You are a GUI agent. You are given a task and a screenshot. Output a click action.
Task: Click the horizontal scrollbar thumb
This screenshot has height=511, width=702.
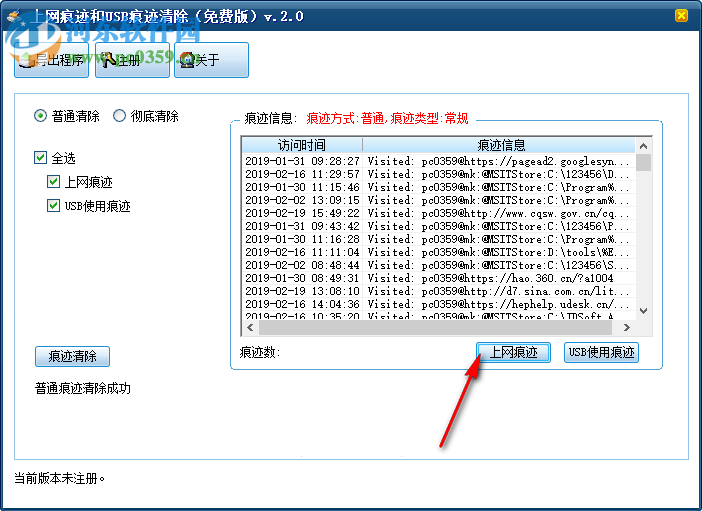tap(435, 328)
